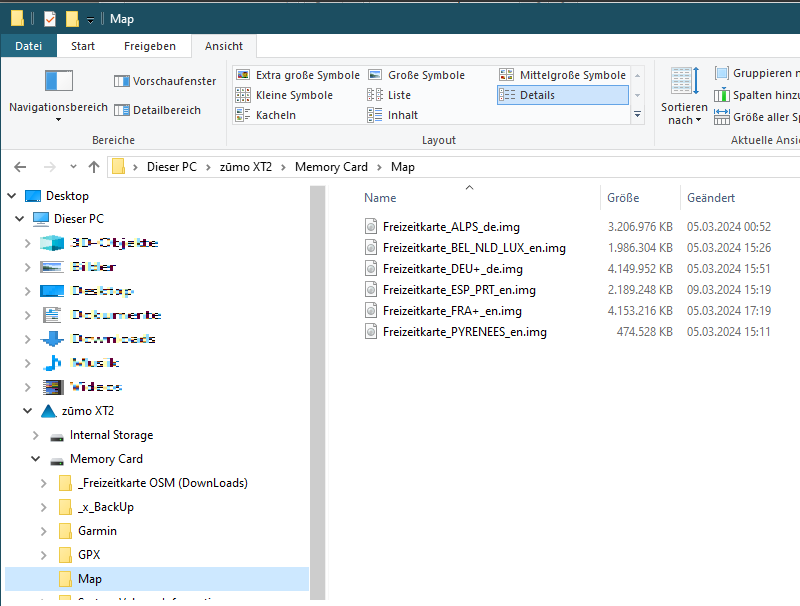Click the navigation pane scrollbar
Viewport: 800px width, 606px height.
(x=317, y=393)
